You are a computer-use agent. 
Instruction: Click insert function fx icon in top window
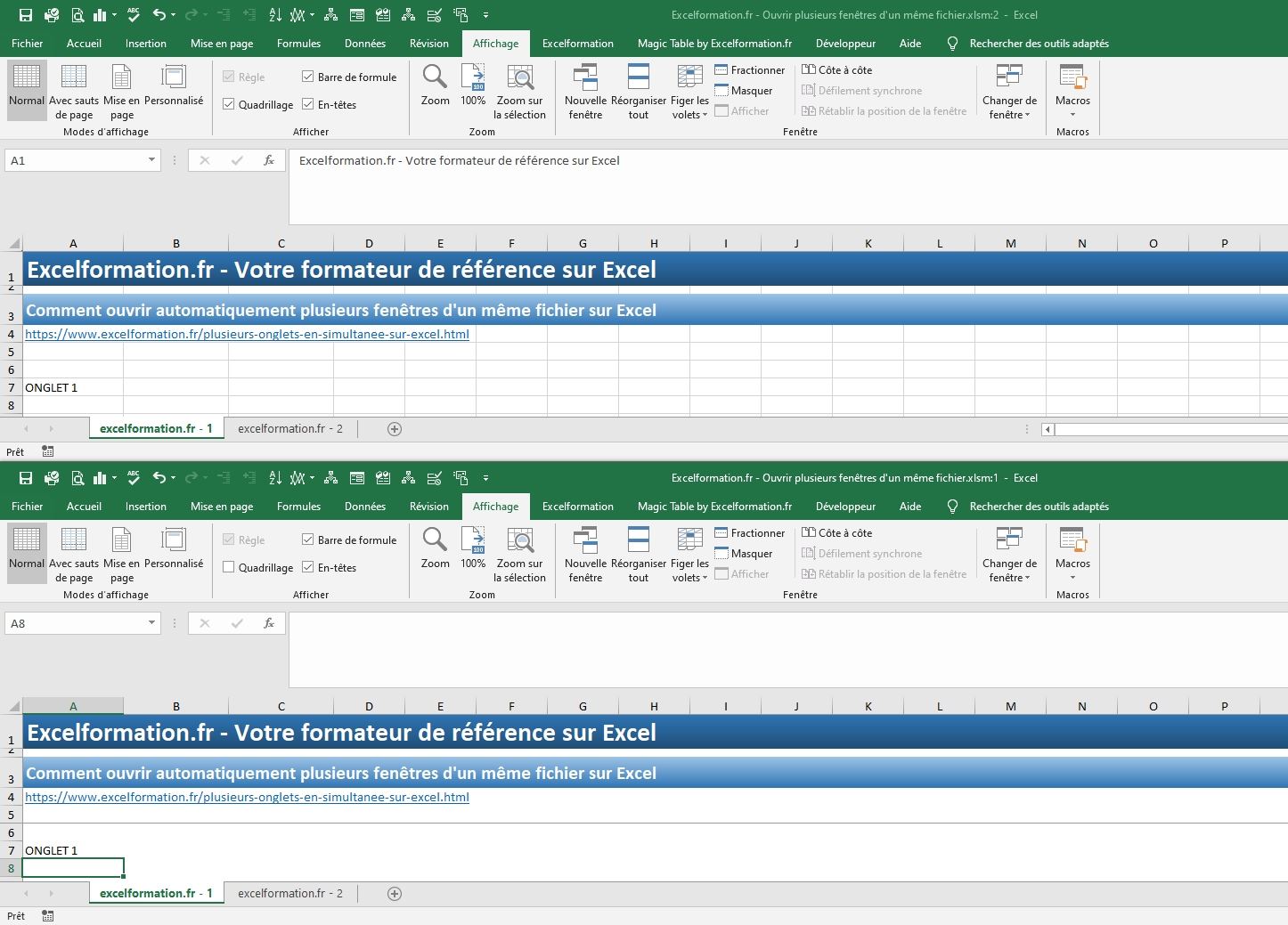(268, 160)
